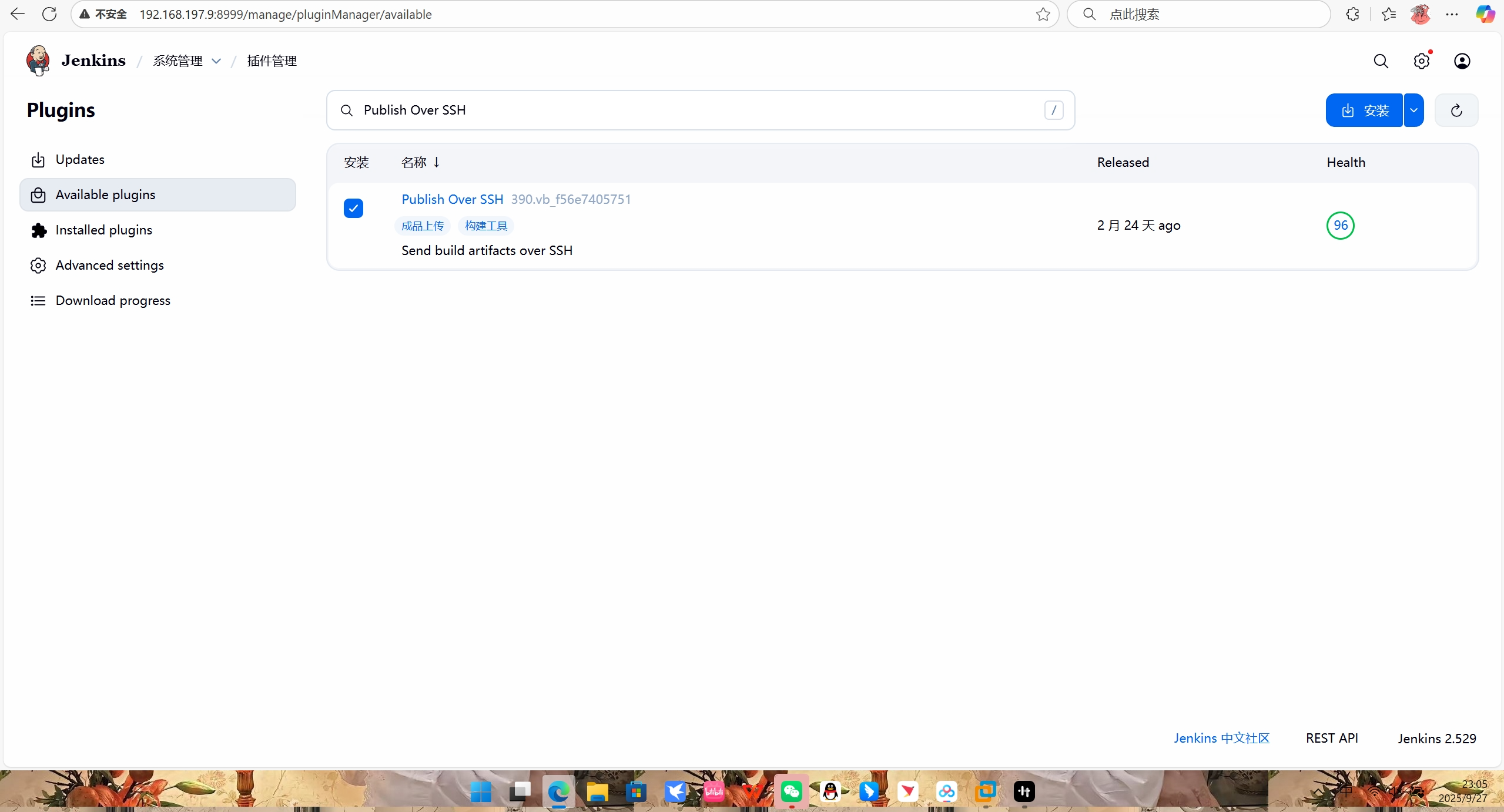Click the Updates sidebar icon
The height and width of the screenshot is (812, 1504).
tap(38, 160)
